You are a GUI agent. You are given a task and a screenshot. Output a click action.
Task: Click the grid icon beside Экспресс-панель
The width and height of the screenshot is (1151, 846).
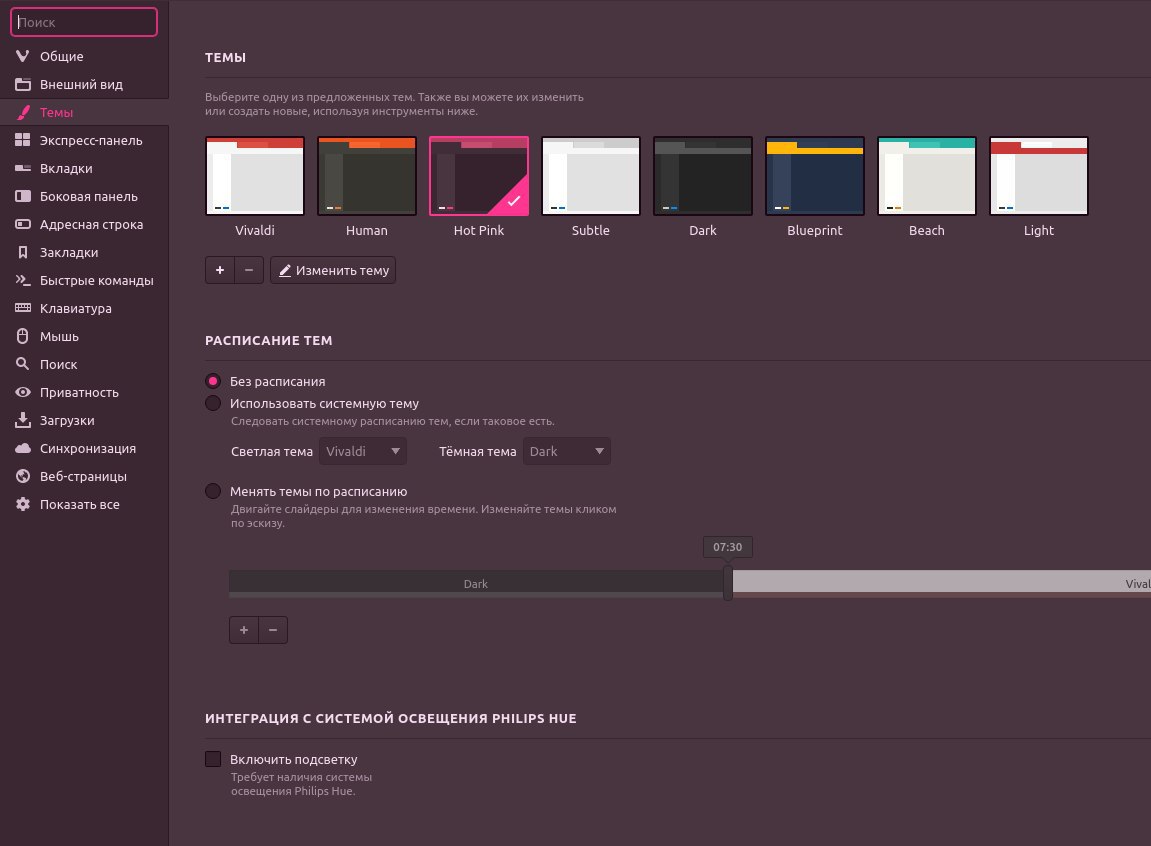pyautogui.click(x=23, y=140)
